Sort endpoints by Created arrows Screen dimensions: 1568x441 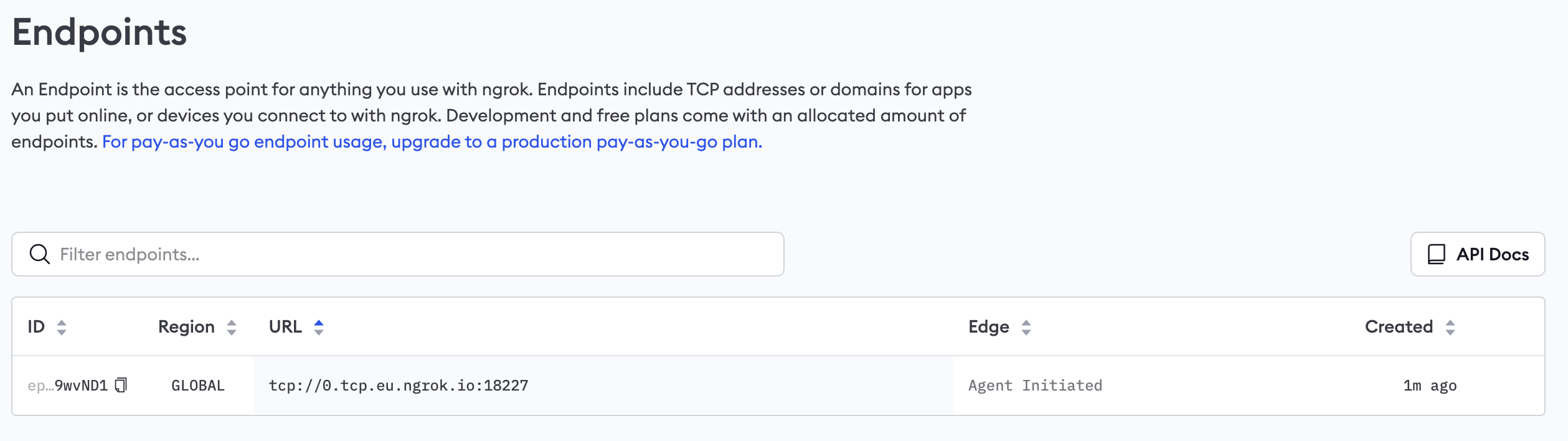[1450, 327]
